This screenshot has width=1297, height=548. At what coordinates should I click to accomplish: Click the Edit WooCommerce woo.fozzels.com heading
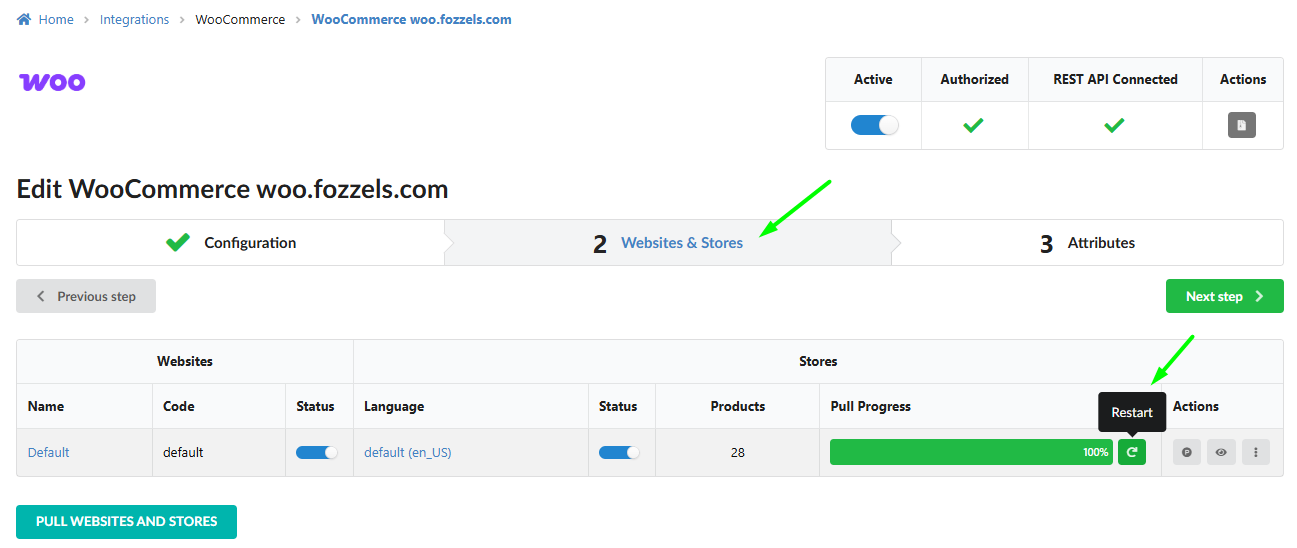(232, 189)
